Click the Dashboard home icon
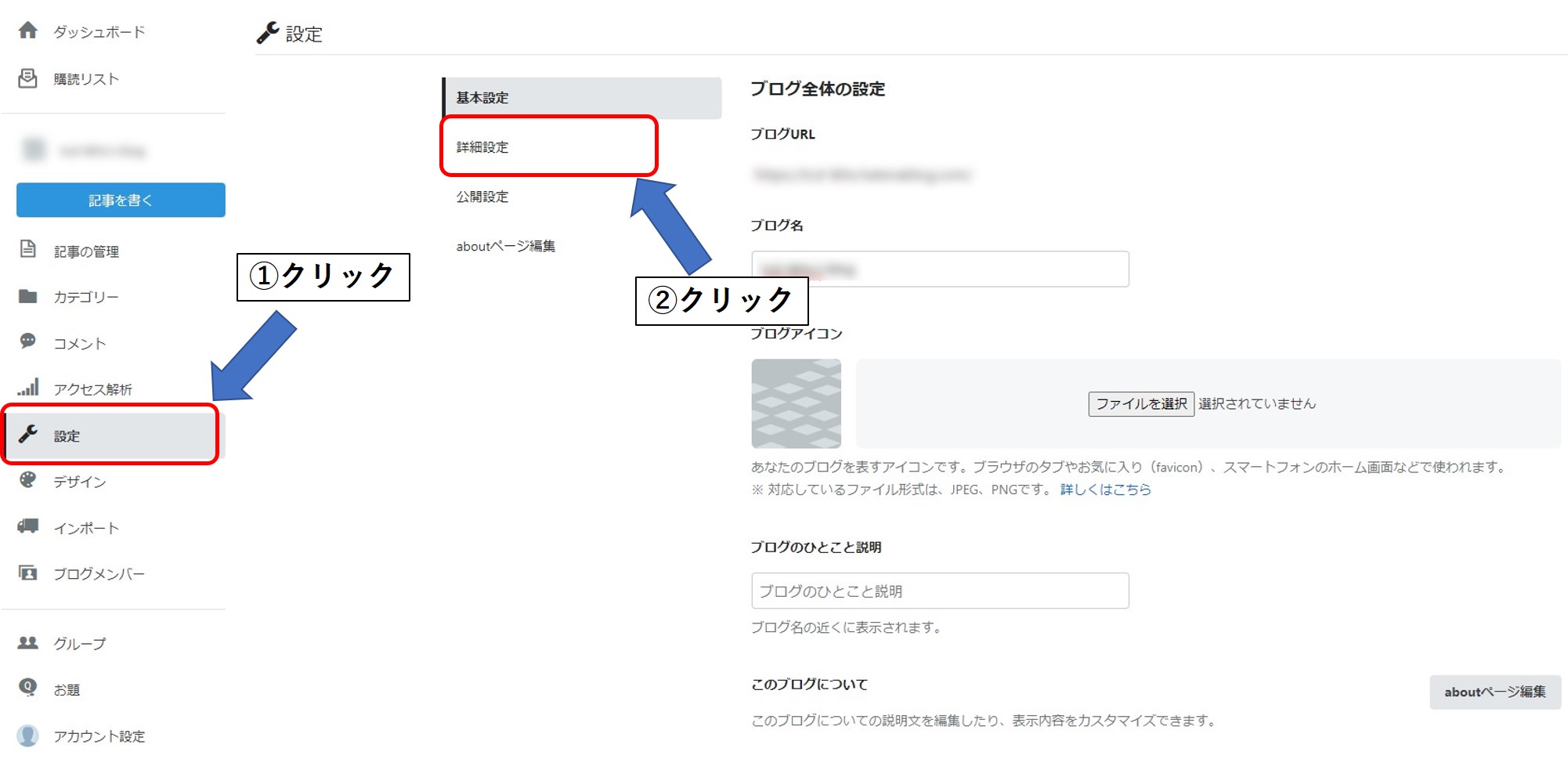 pos(28,31)
